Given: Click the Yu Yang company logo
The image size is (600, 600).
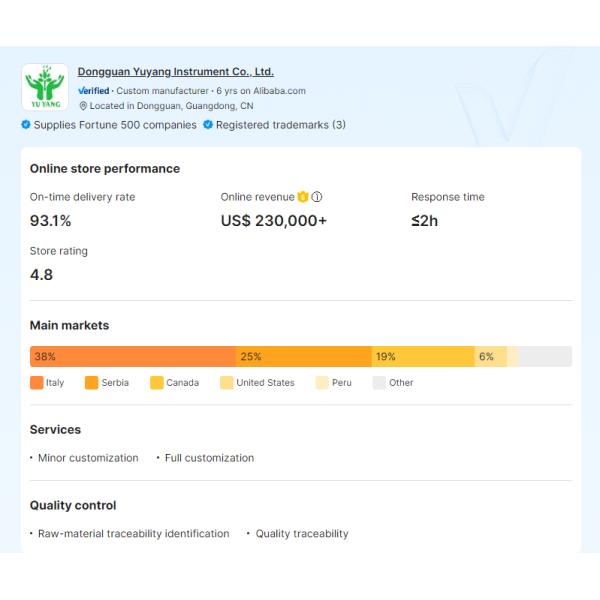Looking at the screenshot, I should point(45,88).
